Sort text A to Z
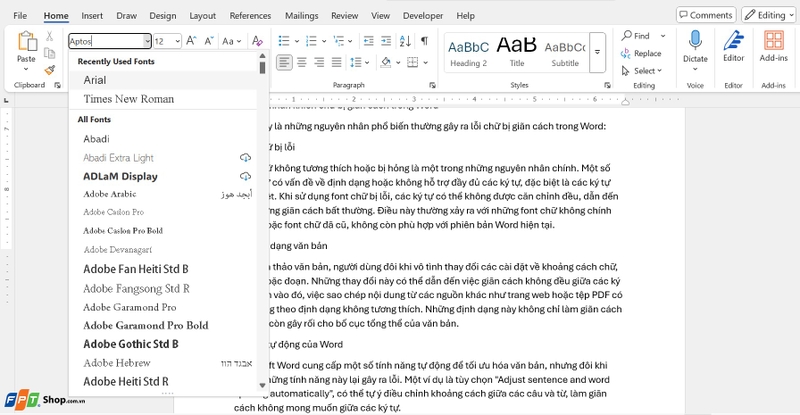Viewport: 800px width, 415px height. tap(406, 41)
